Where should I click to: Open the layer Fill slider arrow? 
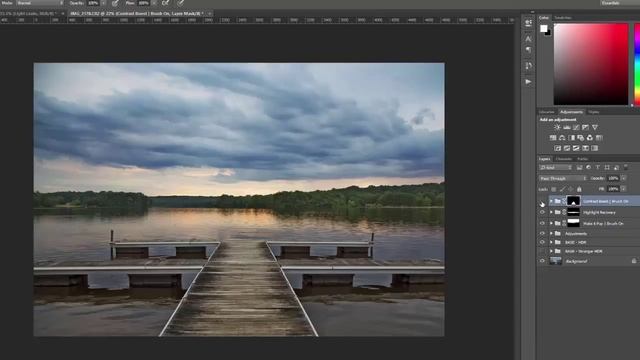click(624, 189)
